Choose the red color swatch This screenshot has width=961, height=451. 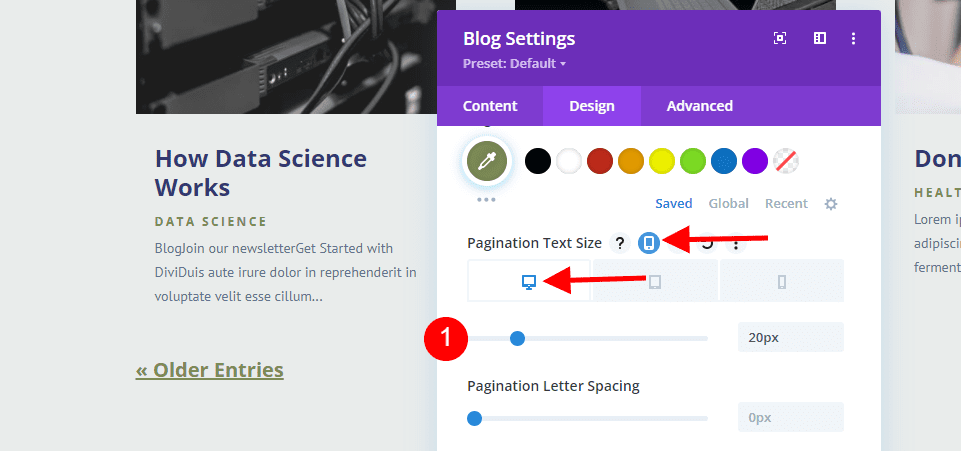click(600, 160)
